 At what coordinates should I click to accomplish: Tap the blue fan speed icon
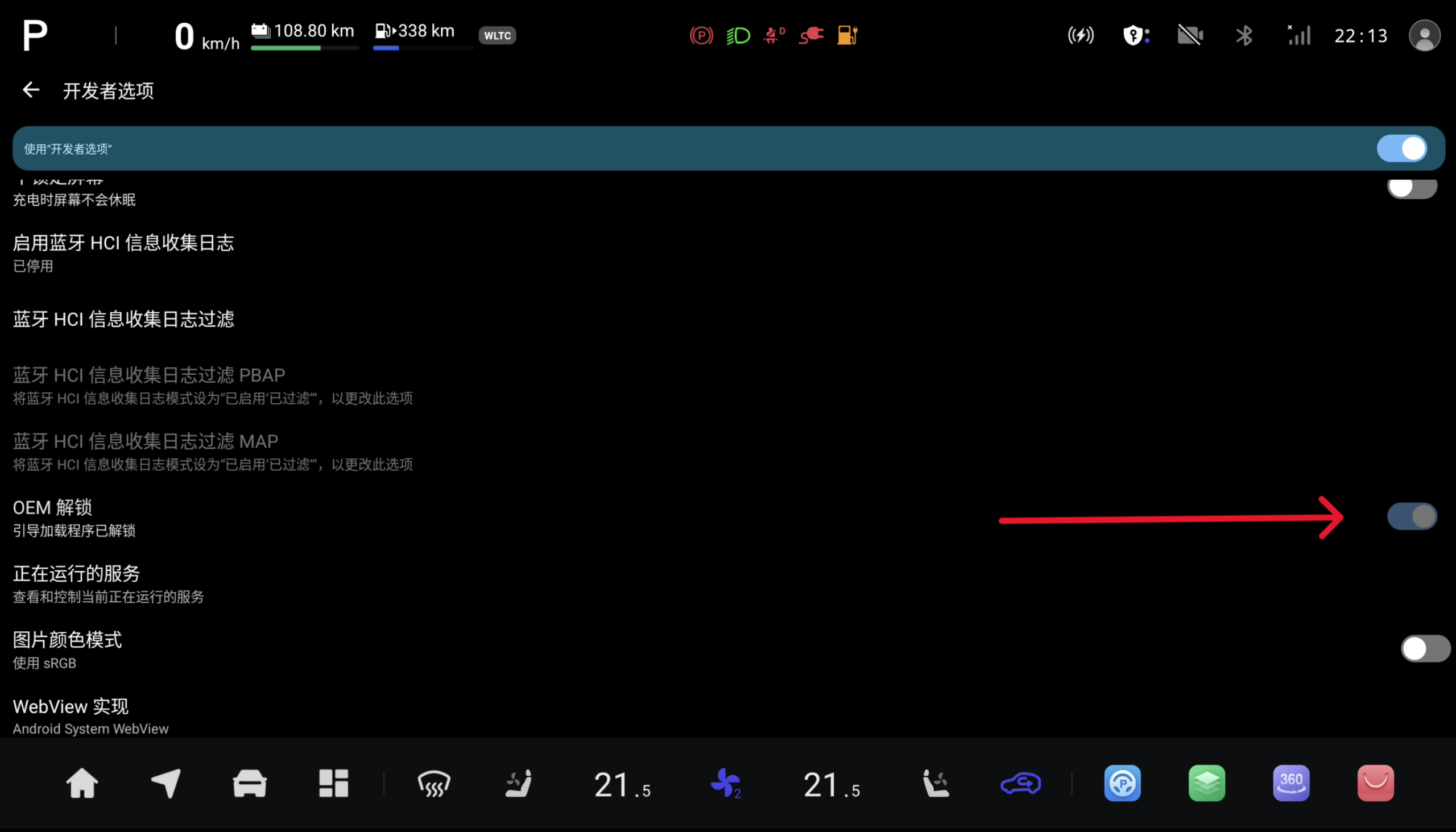coord(726,784)
